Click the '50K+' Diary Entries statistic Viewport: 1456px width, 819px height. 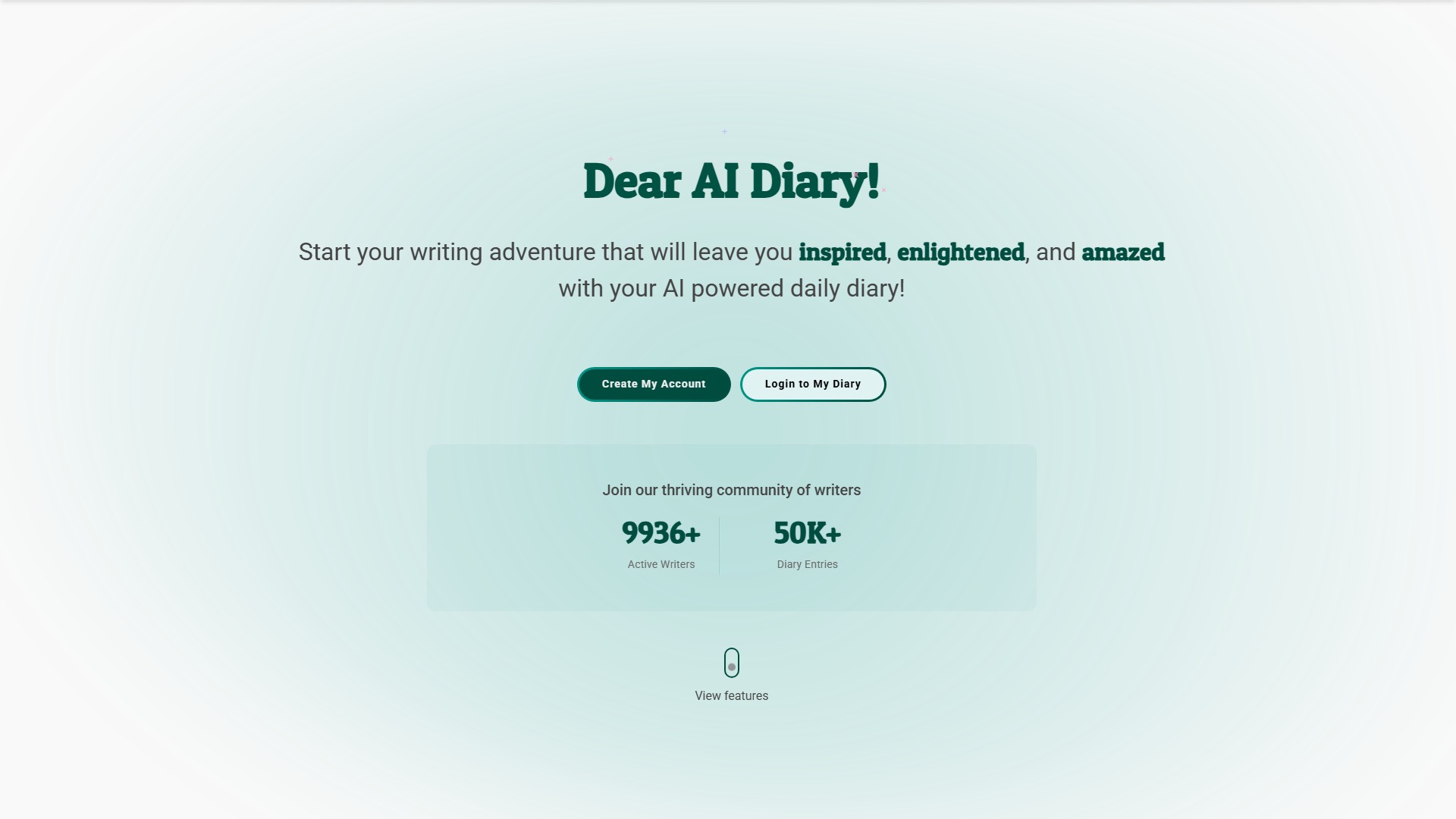click(807, 534)
